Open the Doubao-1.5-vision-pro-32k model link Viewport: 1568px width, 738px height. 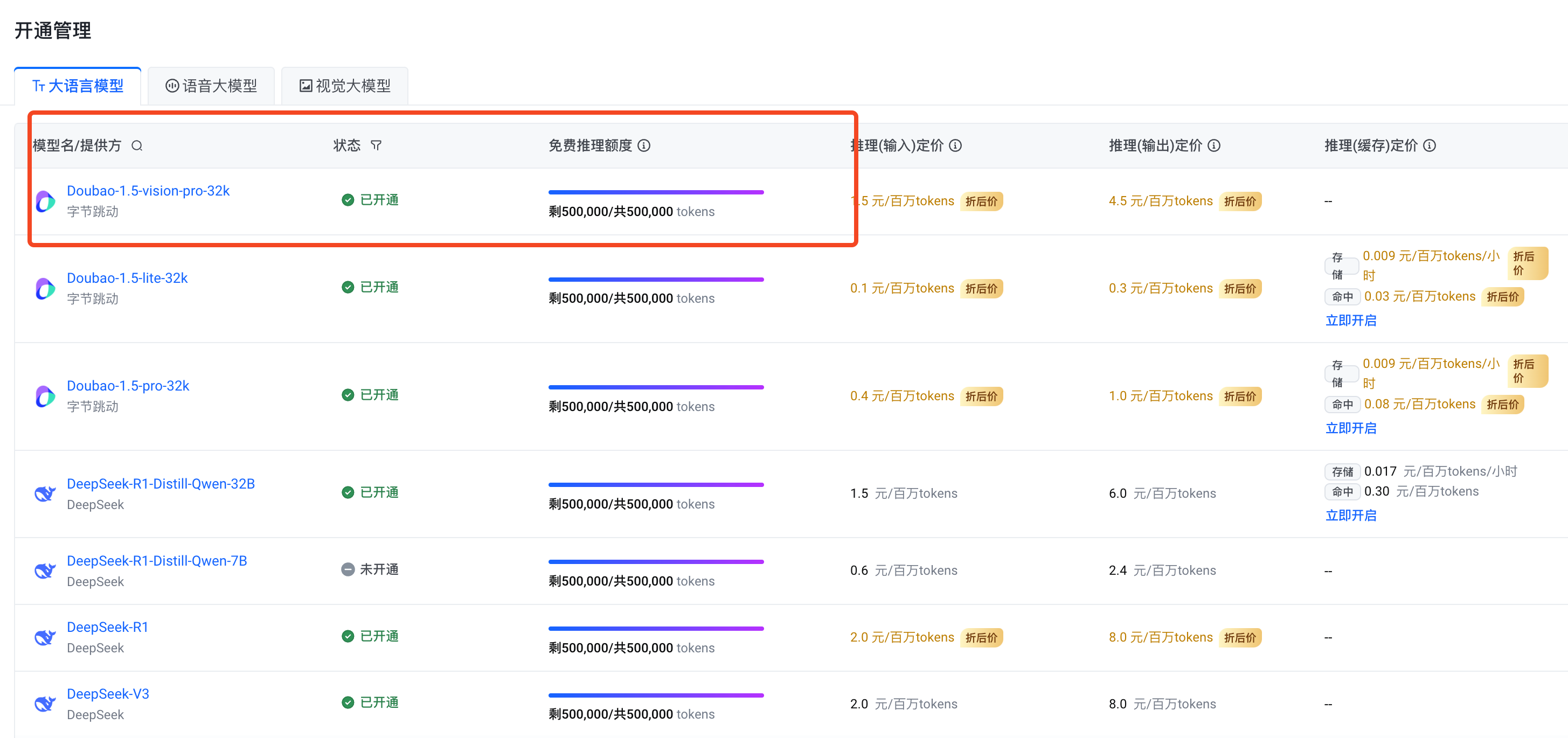point(148,191)
